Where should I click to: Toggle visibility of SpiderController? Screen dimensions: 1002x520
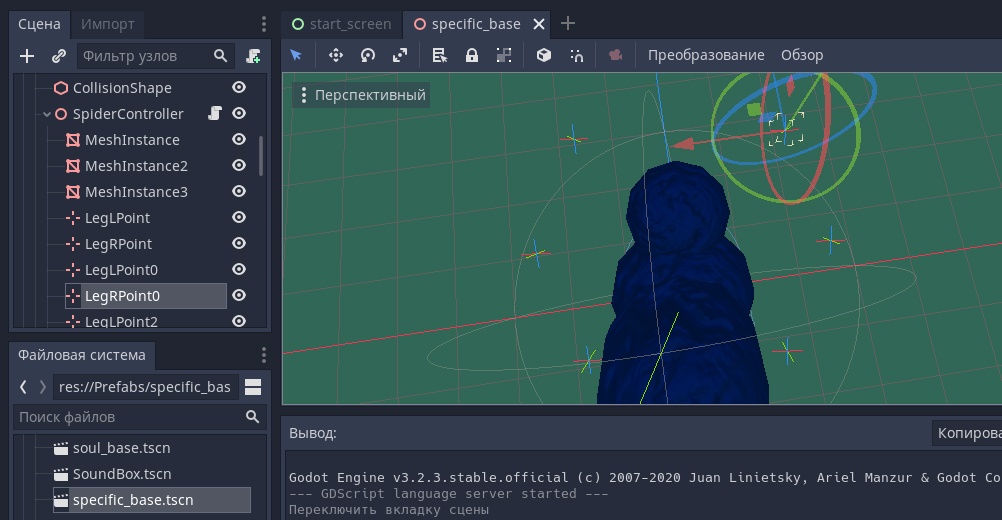tap(239, 114)
